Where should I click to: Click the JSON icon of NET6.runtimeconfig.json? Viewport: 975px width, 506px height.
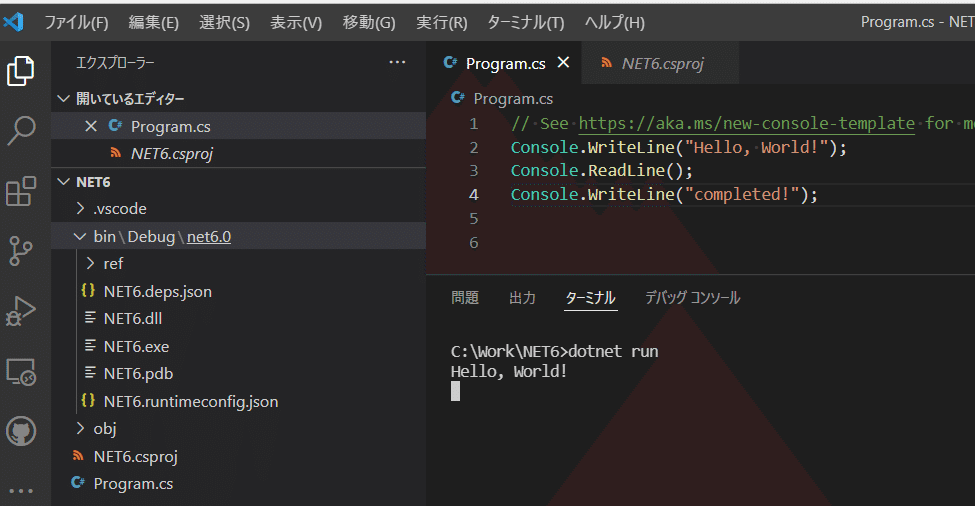88,400
